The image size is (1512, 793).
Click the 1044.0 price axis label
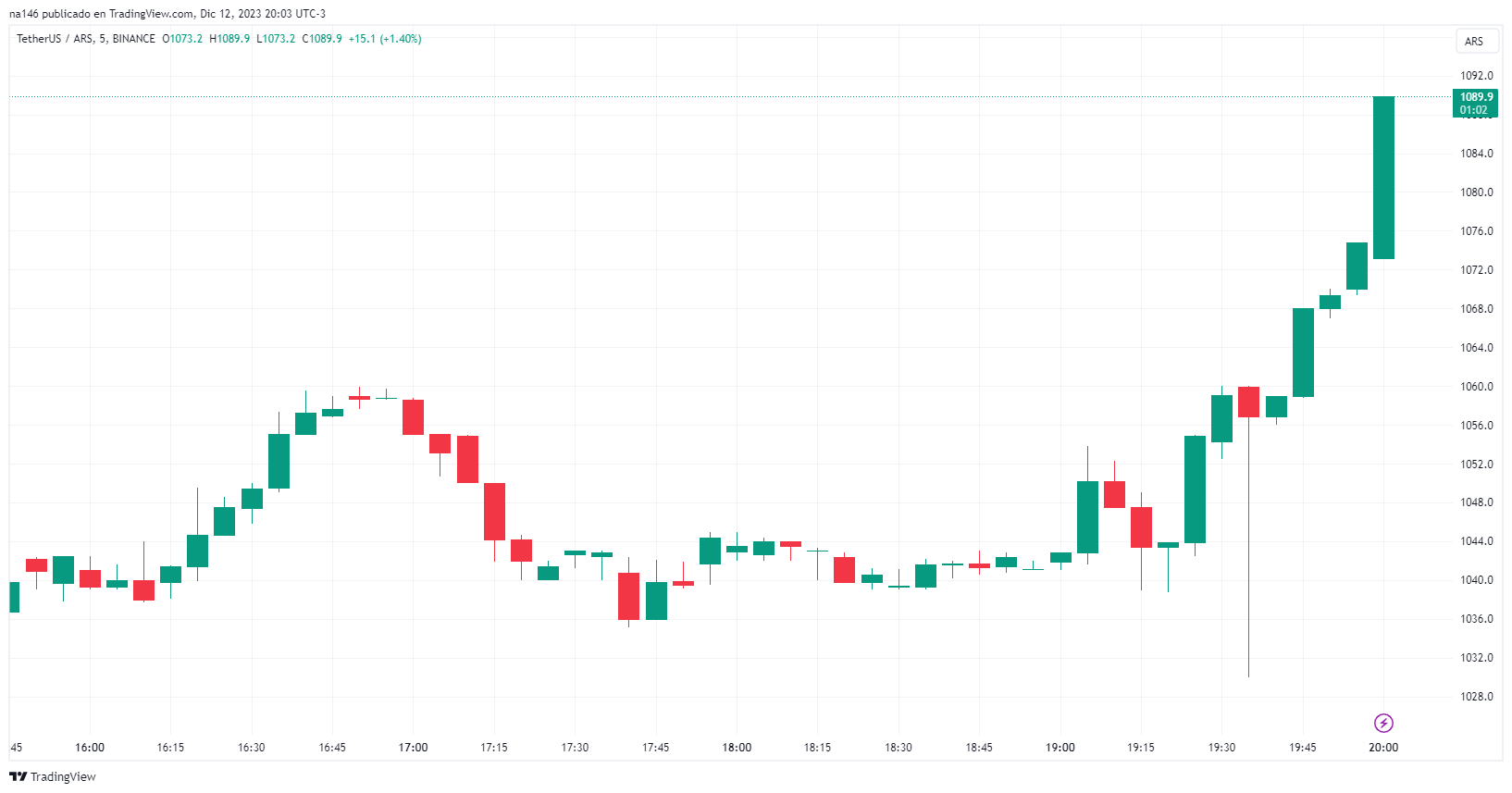1477,541
